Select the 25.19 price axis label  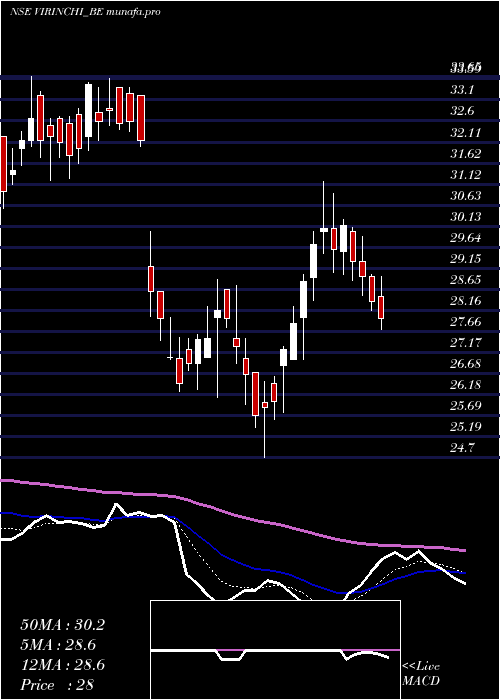click(x=466, y=426)
